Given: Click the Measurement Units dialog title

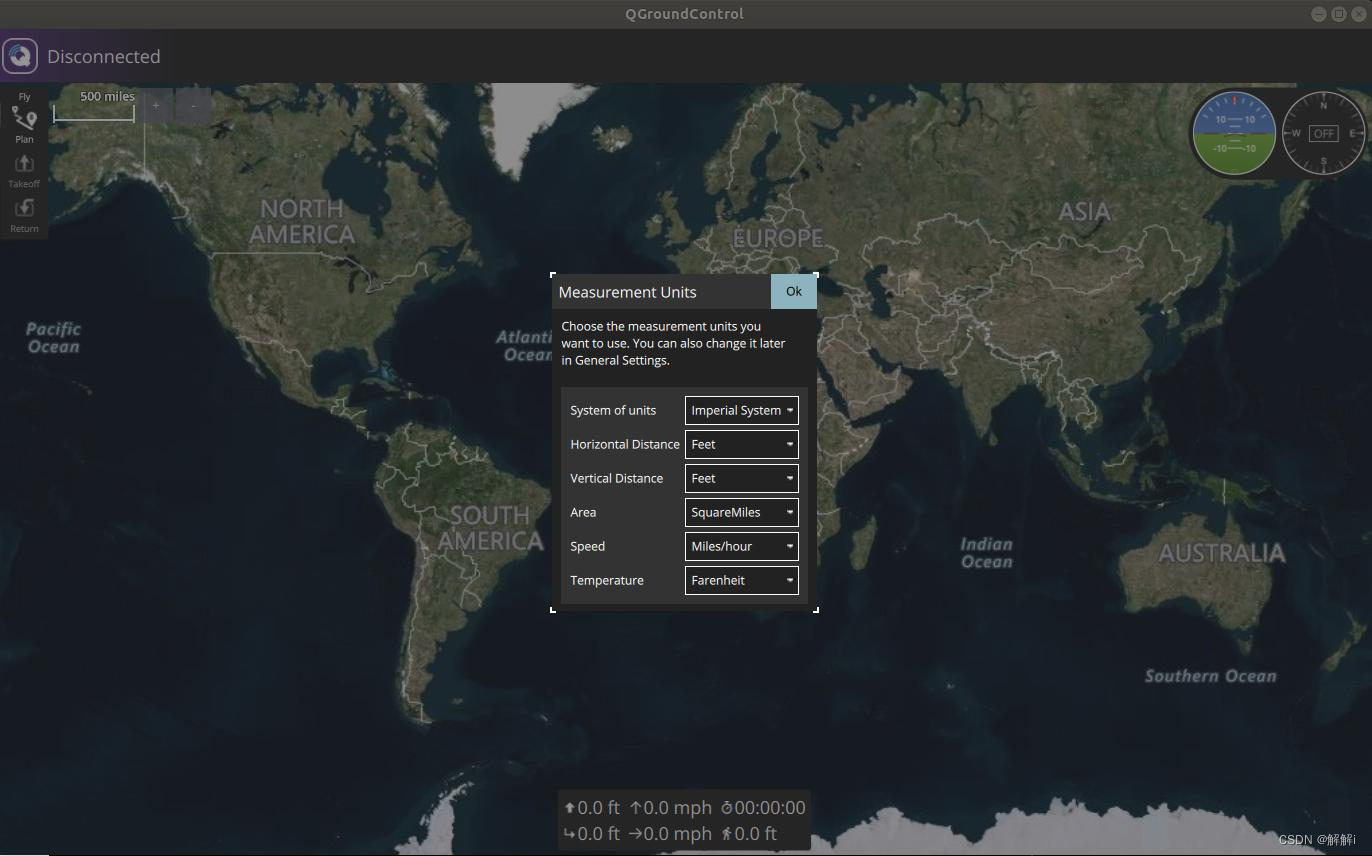Looking at the screenshot, I should (x=627, y=292).
